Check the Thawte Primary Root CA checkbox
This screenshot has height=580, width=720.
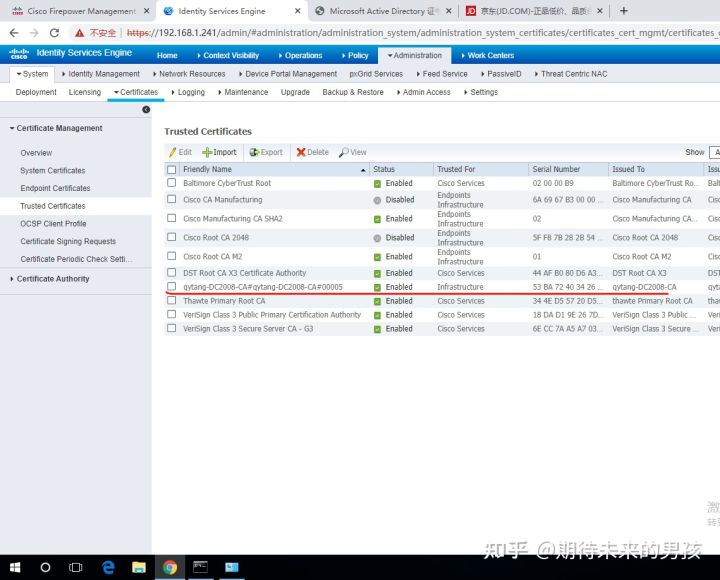click(x=172, y=300)
